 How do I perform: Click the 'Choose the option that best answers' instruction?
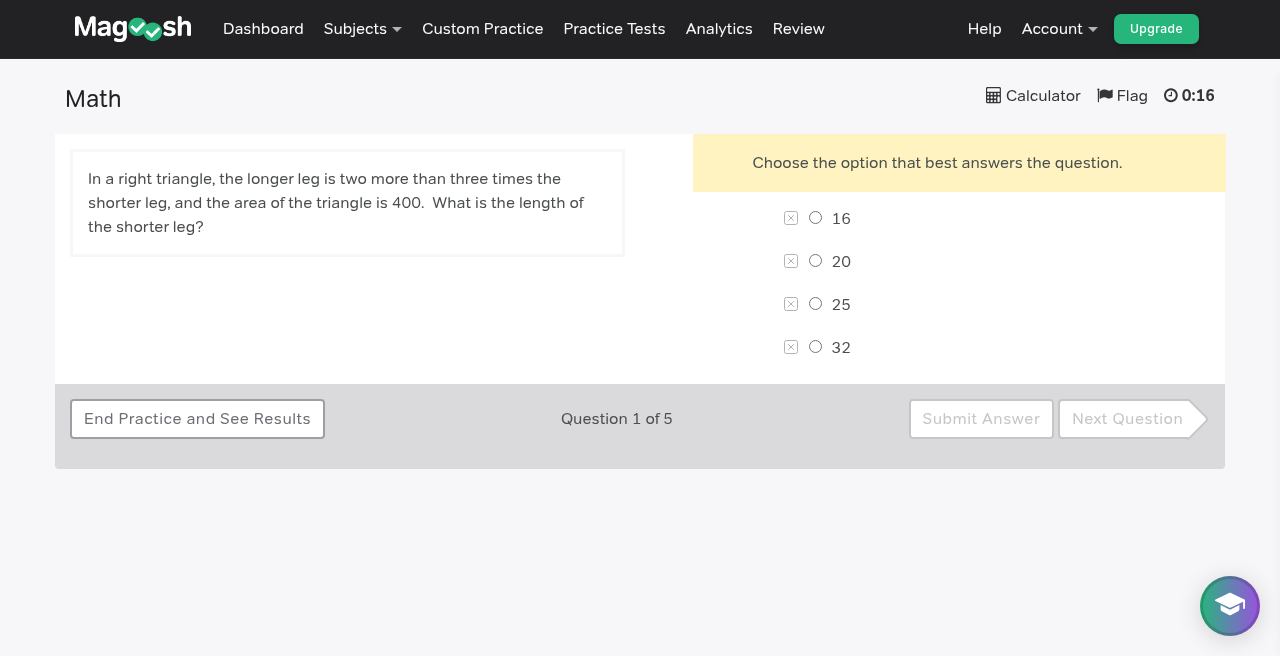tap(937, 163)
